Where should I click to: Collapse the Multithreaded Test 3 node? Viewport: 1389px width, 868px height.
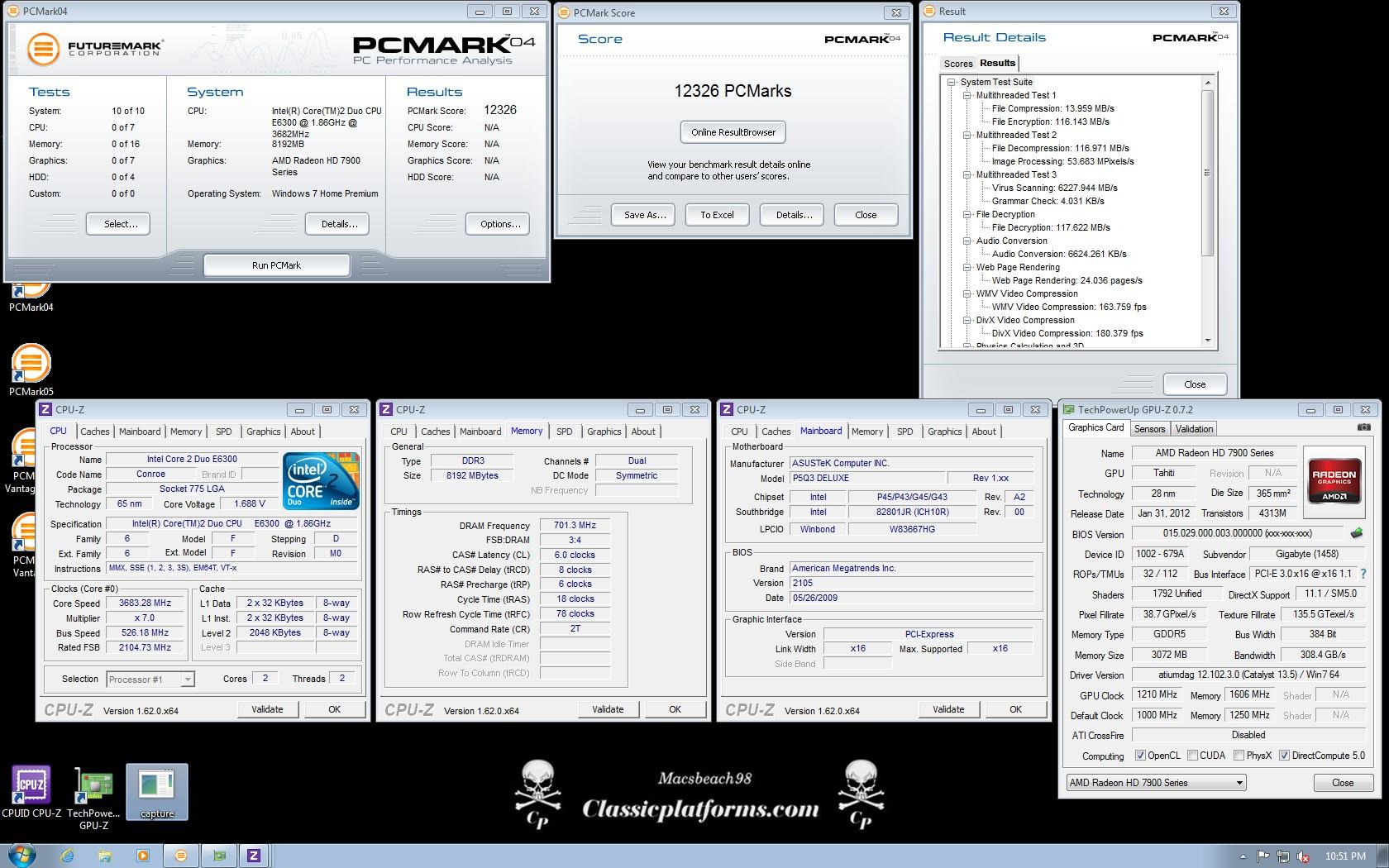(x=967, y=174)
